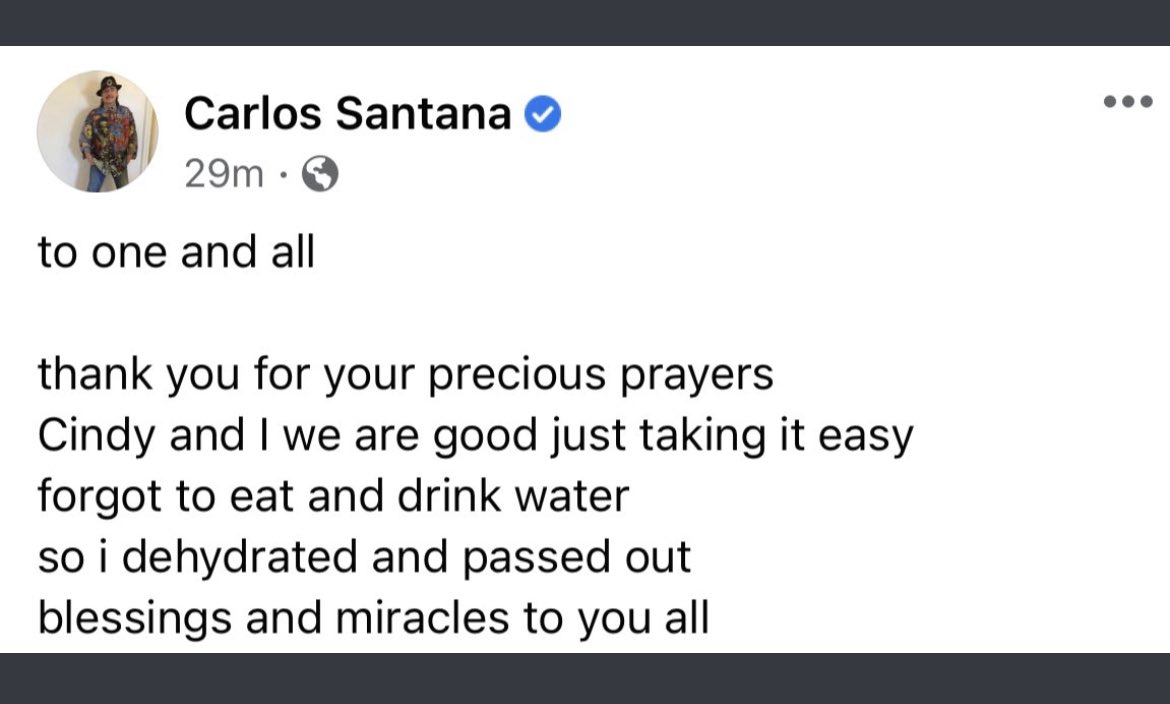Click the phrase "passed out"
This screenshot has width=1170, height=704.
click(578, 557)
